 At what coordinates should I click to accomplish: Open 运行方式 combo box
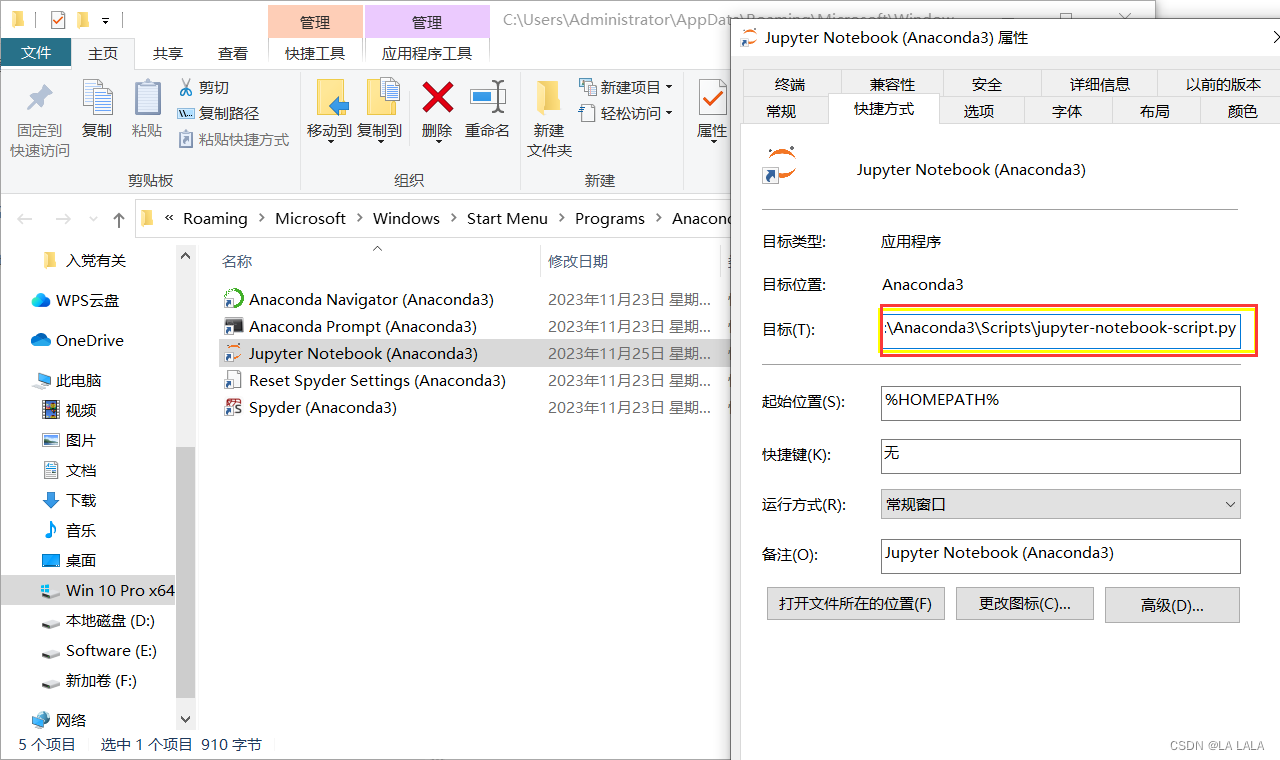click(1060, 504)
